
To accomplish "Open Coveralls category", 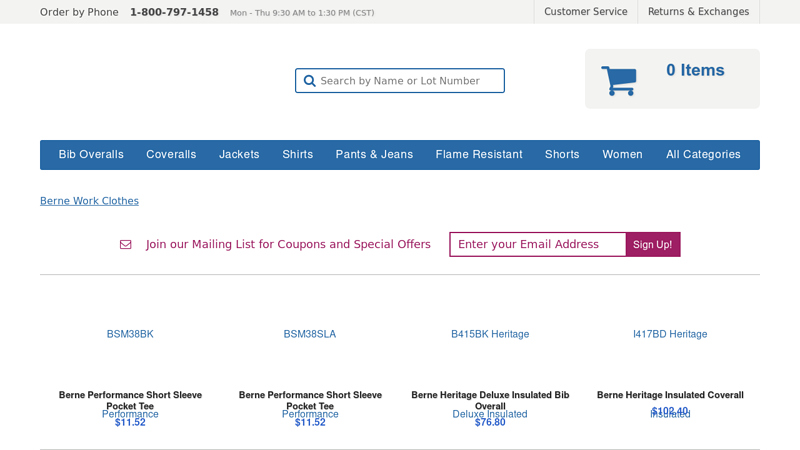I will click(171, 155).
